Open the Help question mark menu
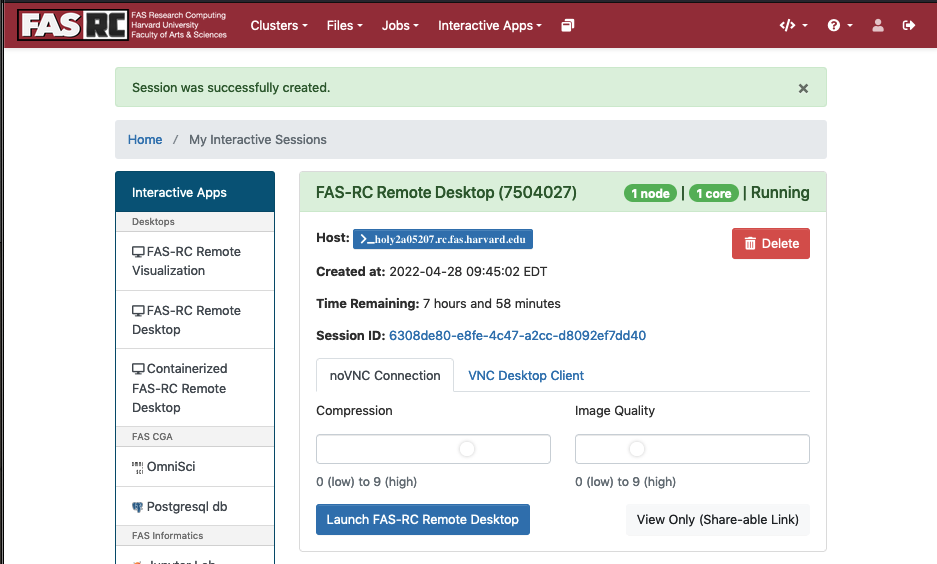937x564 pixels. (840, 25)
